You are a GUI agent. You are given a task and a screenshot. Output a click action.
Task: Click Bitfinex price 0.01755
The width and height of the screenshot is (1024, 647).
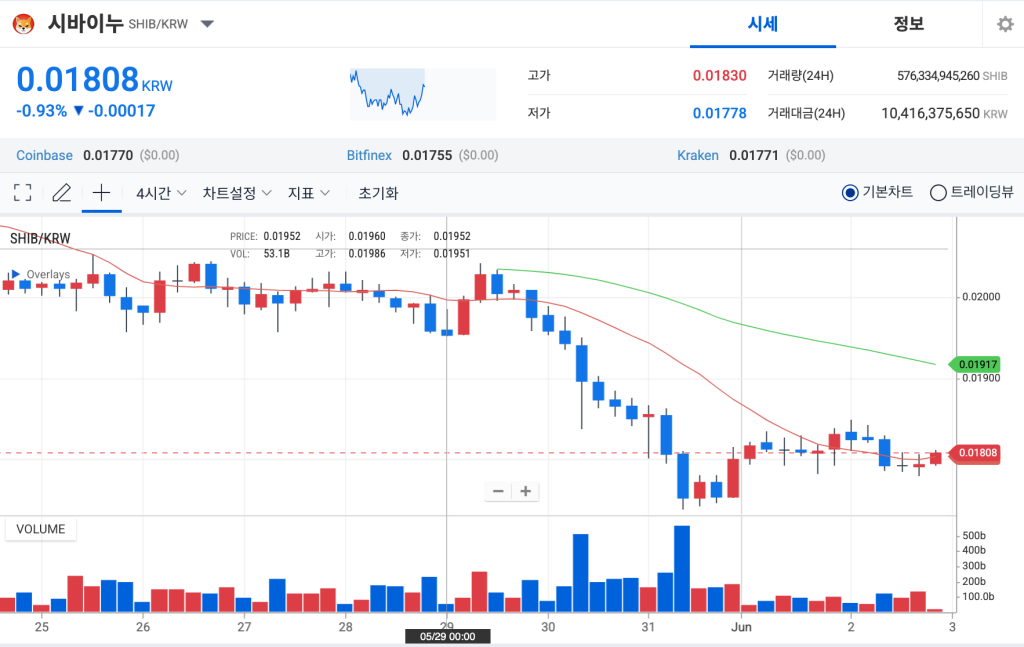(x=427, y=155)
